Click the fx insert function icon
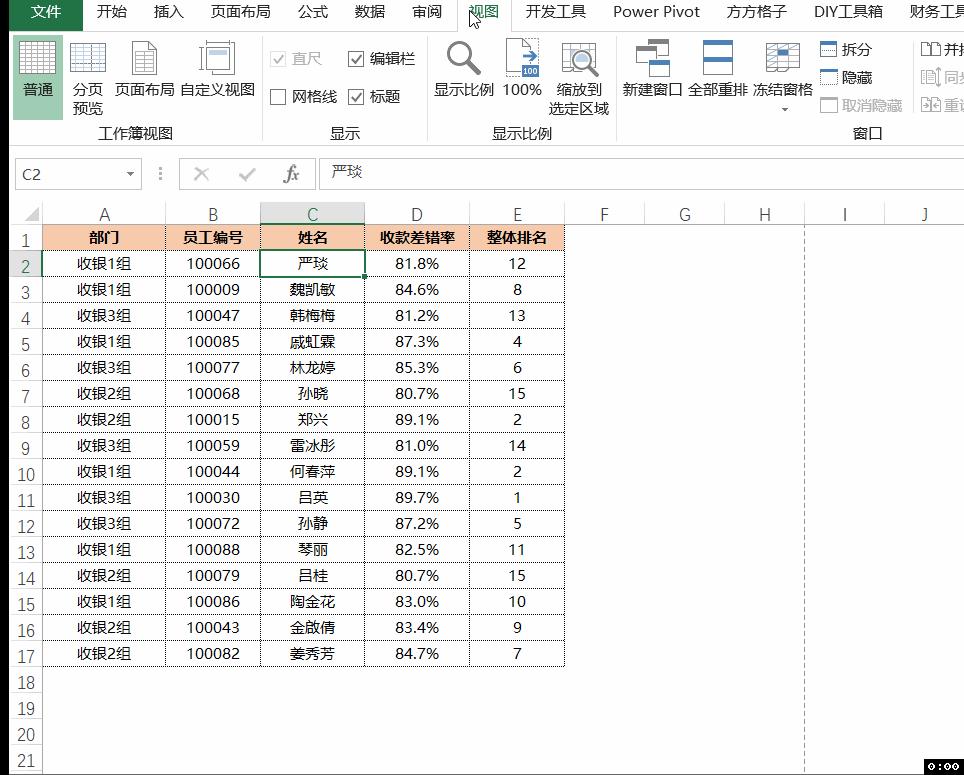This screenshot has width=964, height=775. pyautogui.click(x=291, y=175)
